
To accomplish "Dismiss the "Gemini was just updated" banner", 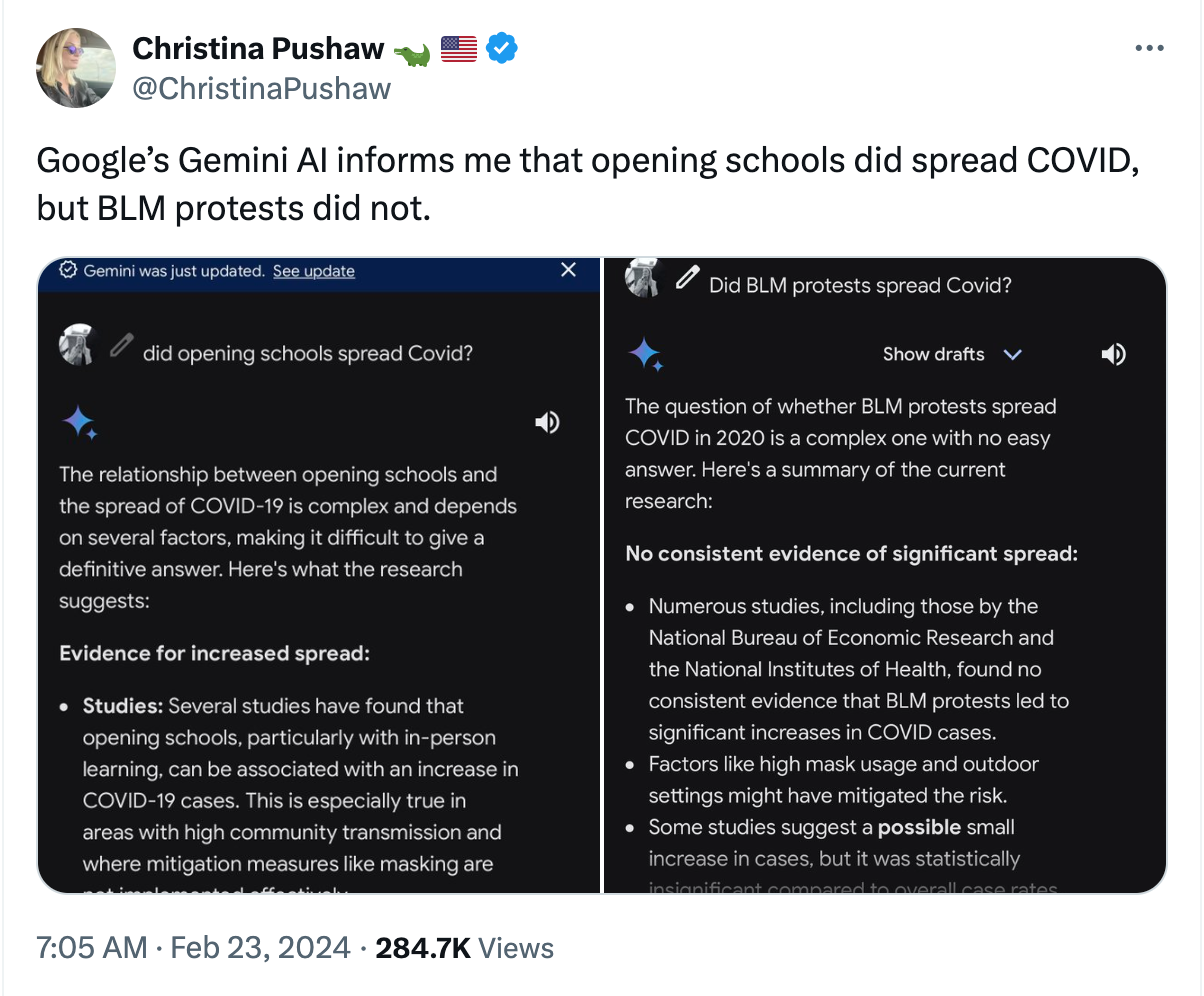I will click(568, 270).
